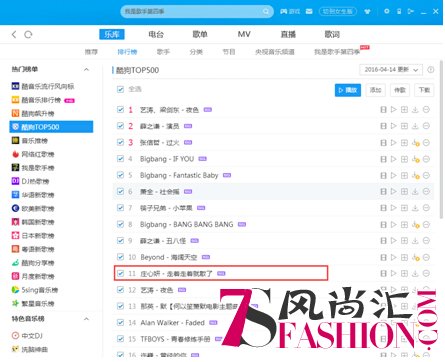Toggle the select-all 全选 checkbox
This screenshot has width=445, height=362.
[x=120, y=89]
